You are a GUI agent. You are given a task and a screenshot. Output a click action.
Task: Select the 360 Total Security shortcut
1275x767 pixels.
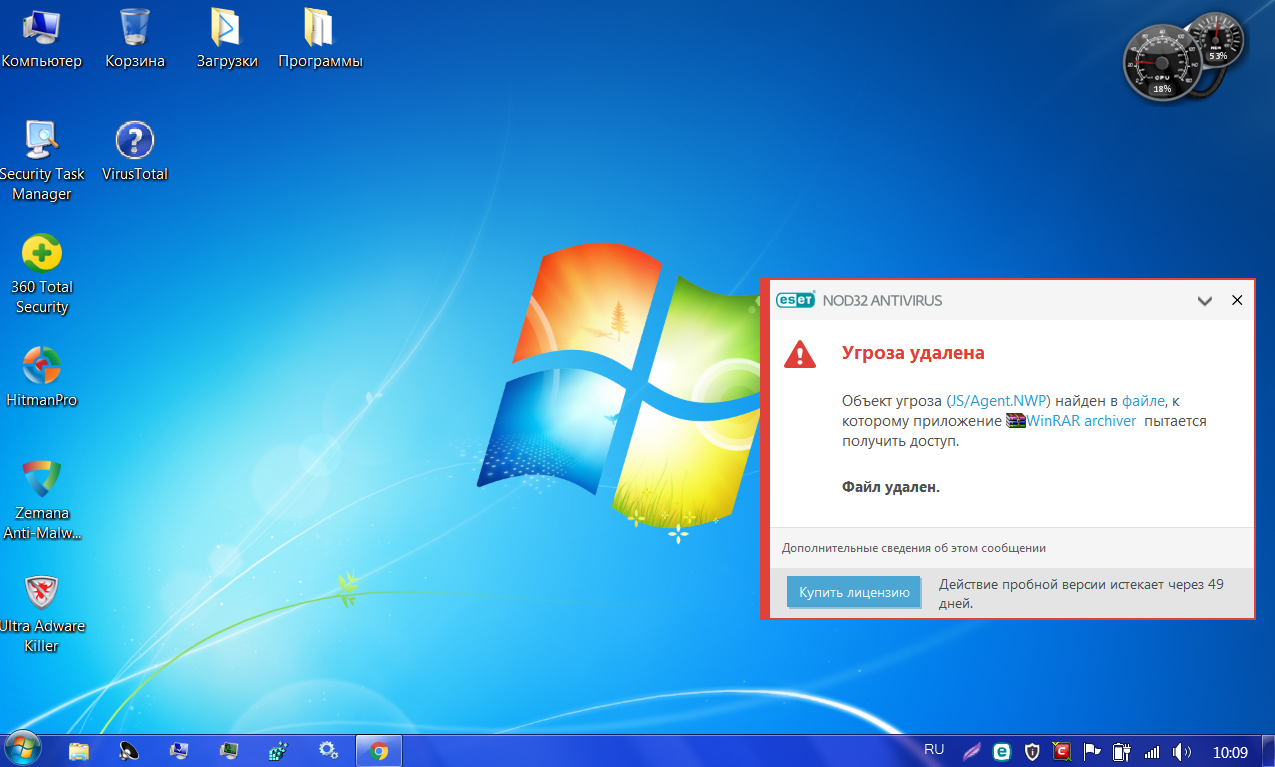coord(41,274)
